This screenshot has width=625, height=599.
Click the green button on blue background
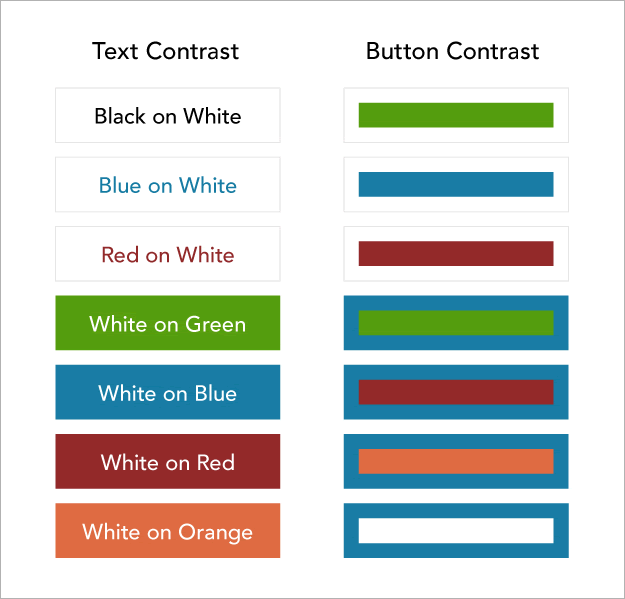click(456, 323)
